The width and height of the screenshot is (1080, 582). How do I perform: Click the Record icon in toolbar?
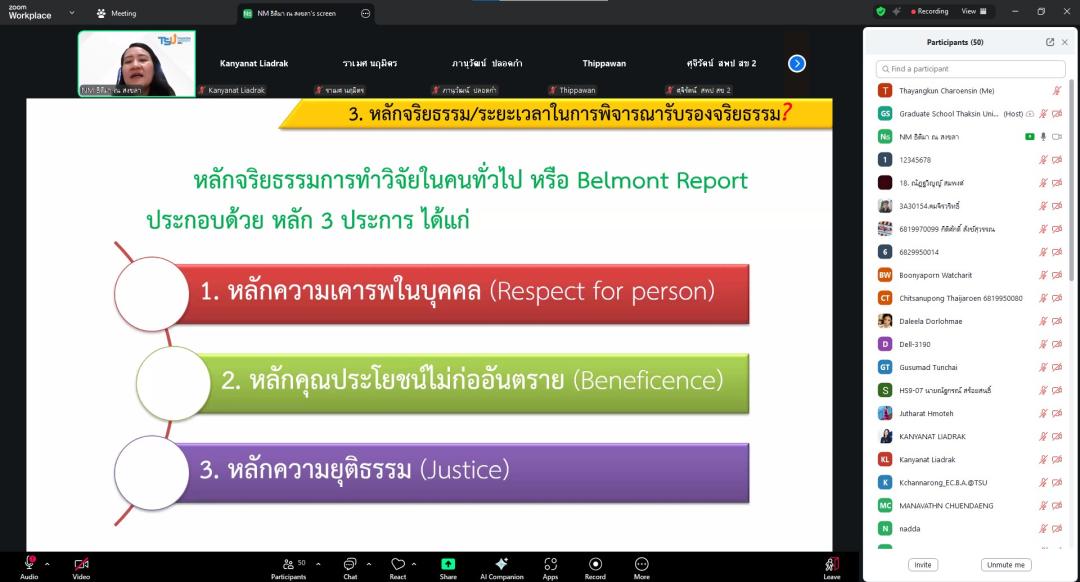[595, 564]
